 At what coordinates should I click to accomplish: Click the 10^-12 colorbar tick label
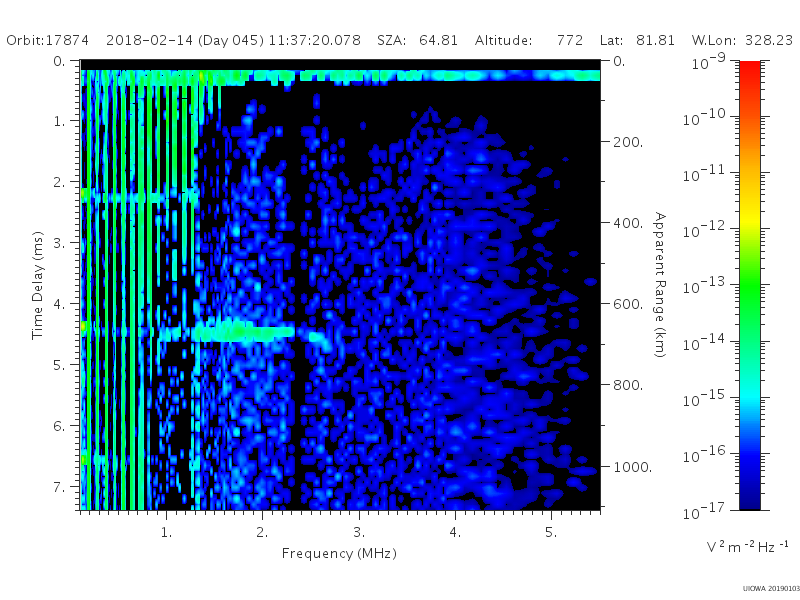click(705, 230)
